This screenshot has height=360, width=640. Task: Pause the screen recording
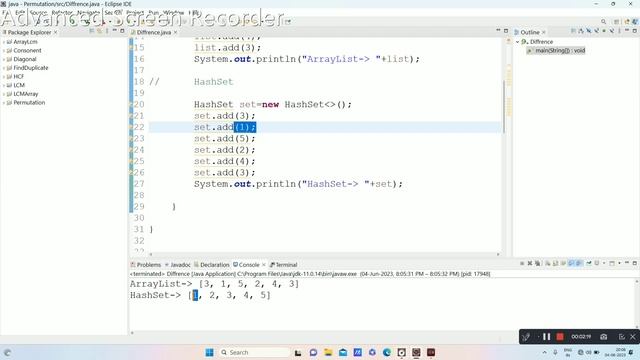point(547,337)
